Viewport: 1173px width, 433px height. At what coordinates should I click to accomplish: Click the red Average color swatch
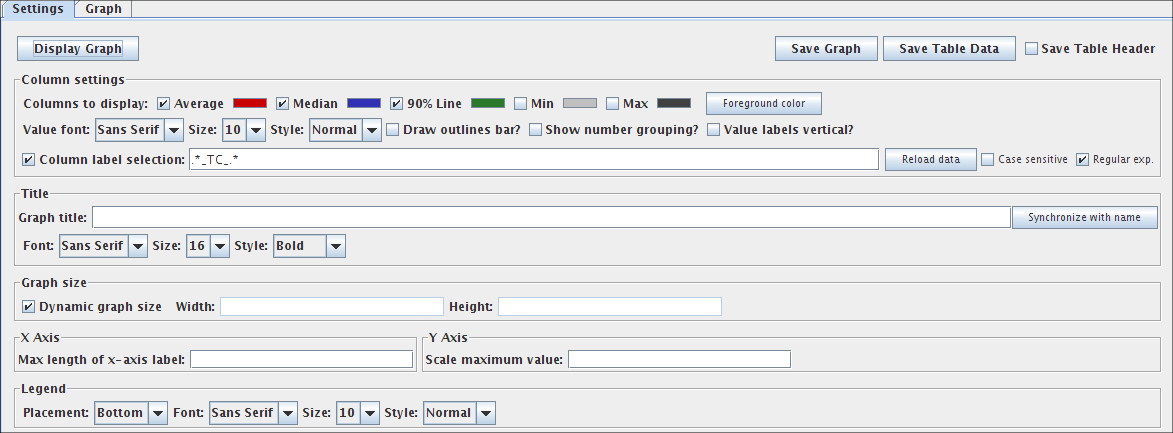coord(250,103)
